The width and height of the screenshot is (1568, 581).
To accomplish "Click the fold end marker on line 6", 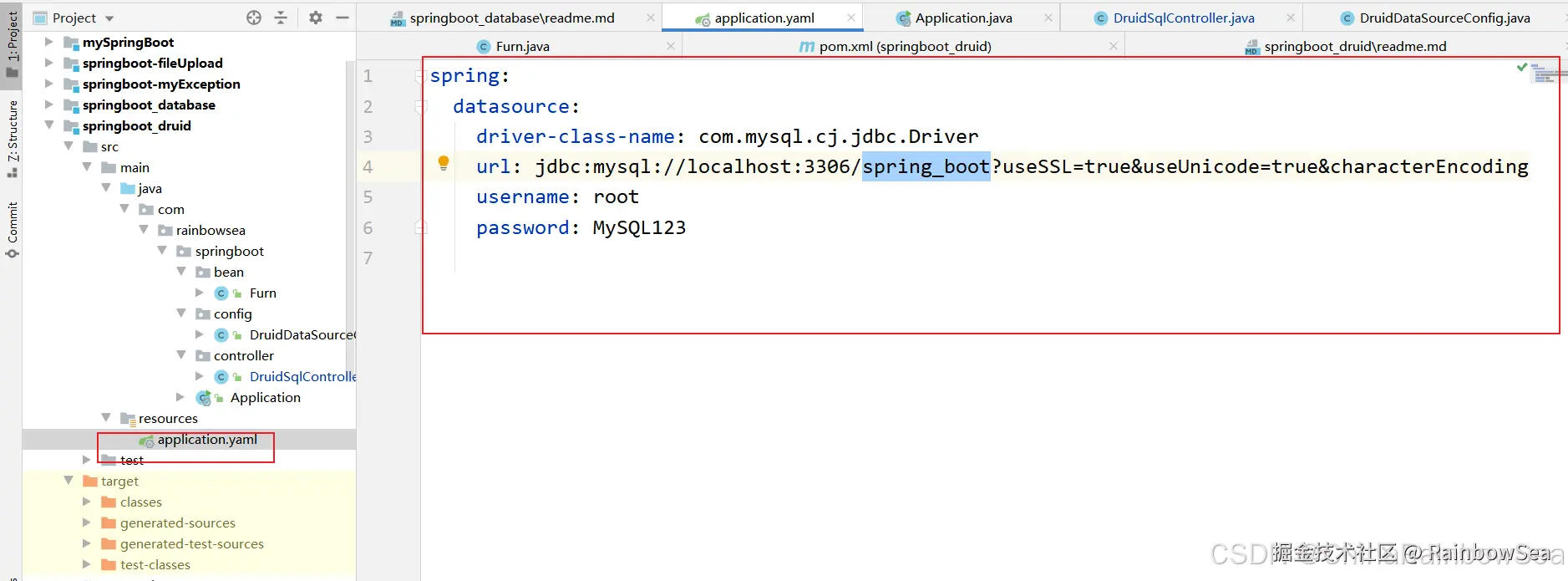I will pos(421,227).
